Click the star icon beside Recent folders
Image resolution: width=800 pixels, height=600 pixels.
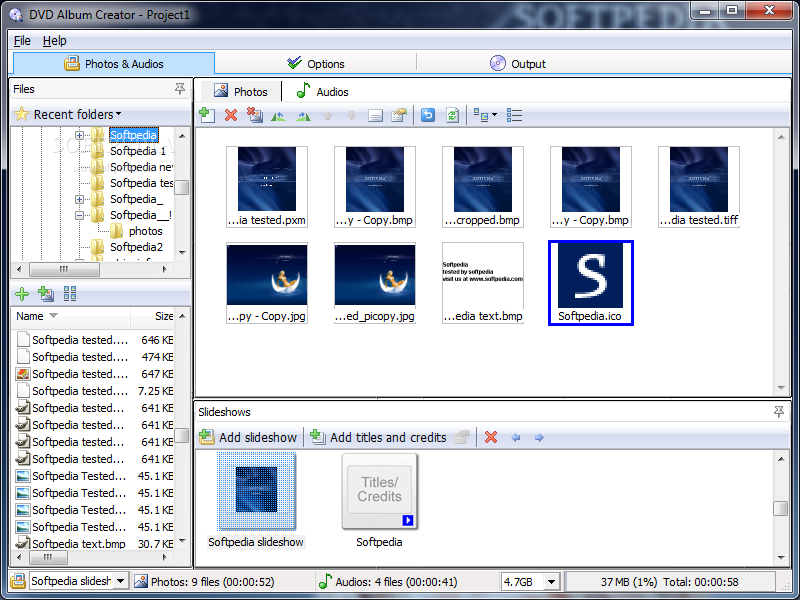tap(21, 114)
